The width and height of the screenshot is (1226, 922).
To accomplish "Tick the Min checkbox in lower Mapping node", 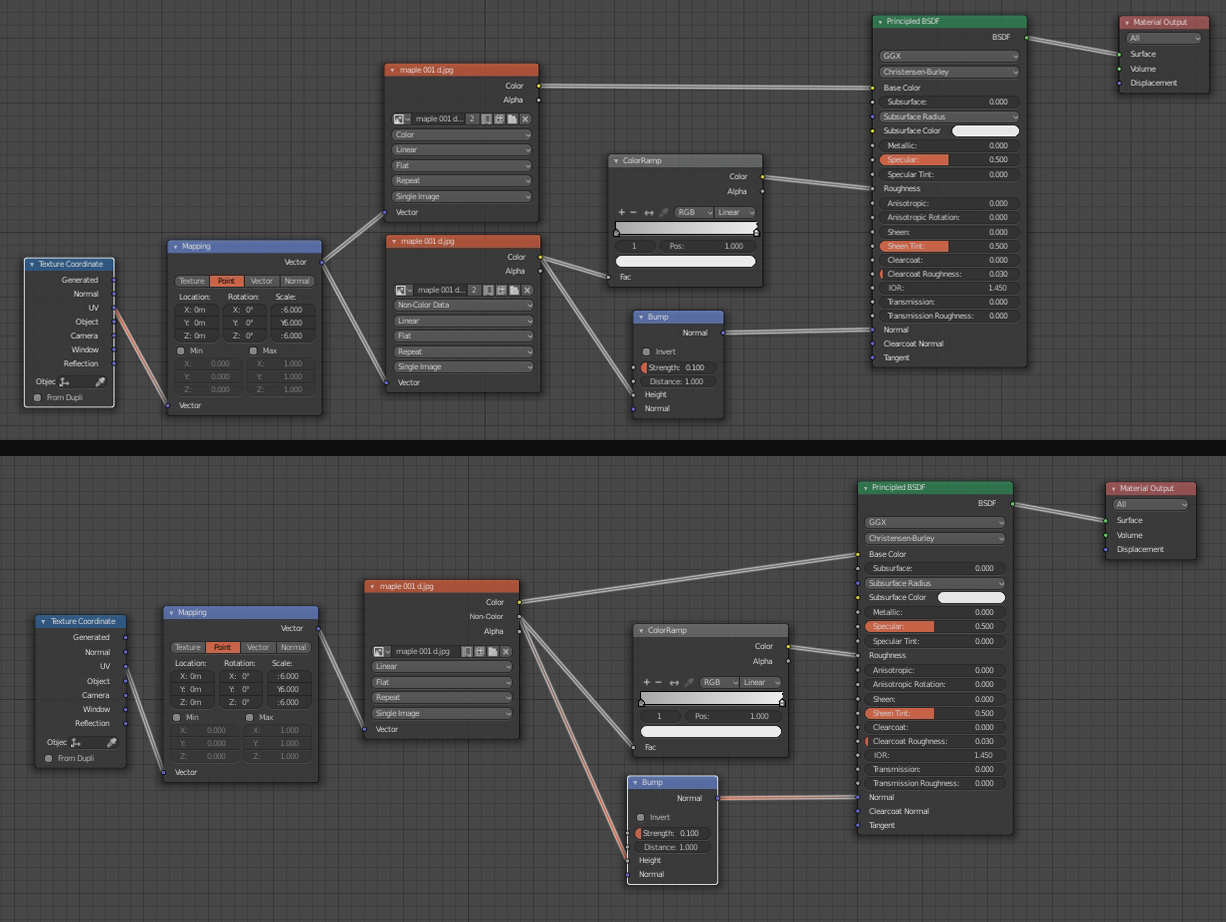I will pos(177,717).
